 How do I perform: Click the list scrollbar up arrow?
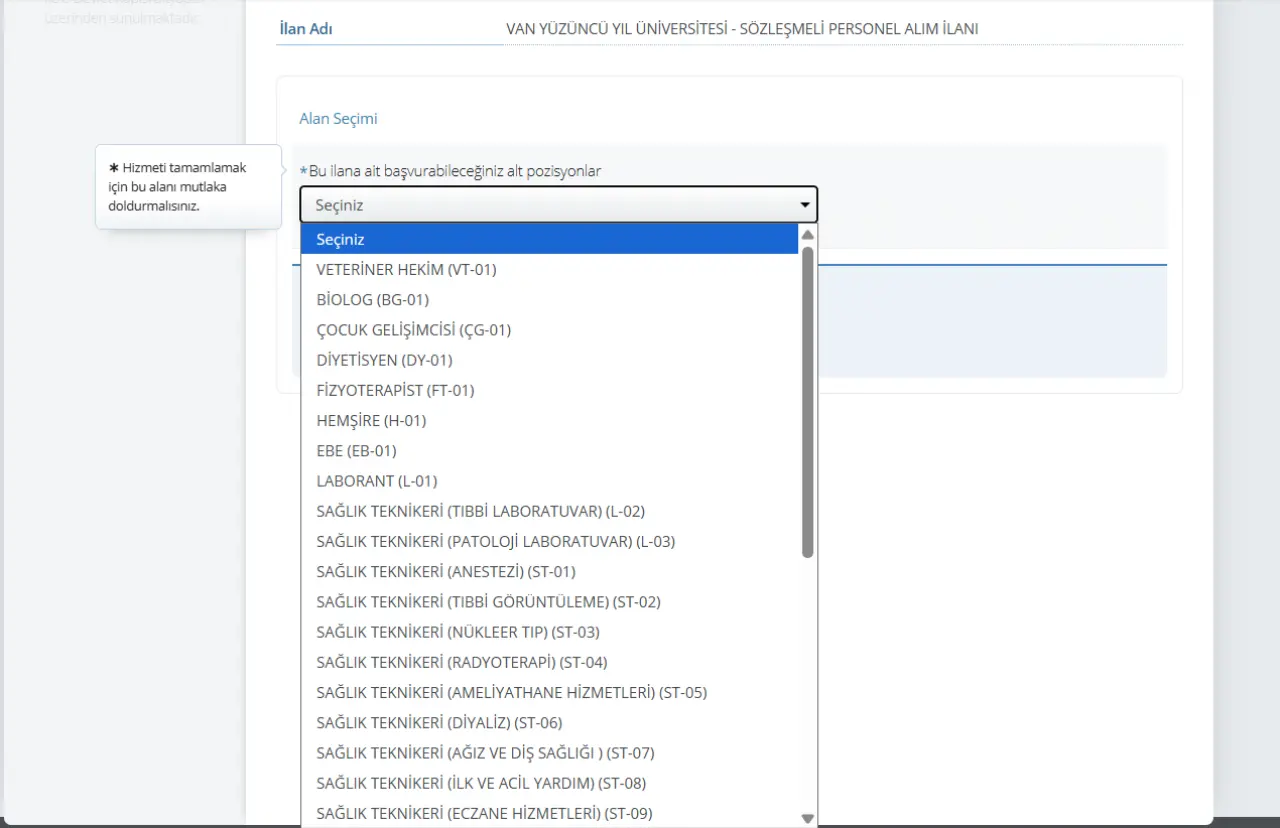(808, 235)
